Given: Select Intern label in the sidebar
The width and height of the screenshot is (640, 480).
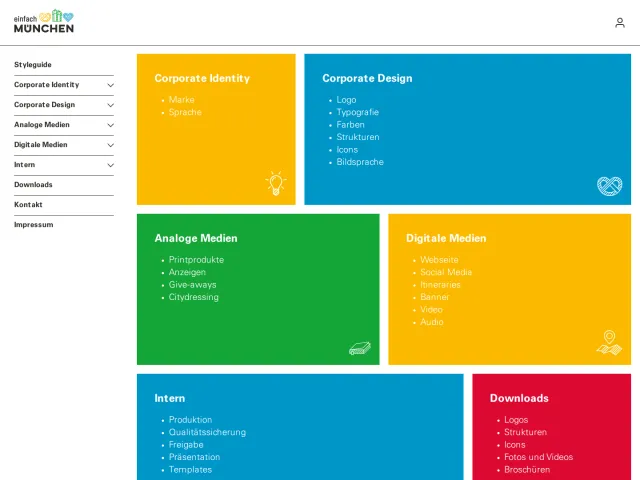Looking at the screenshot, I should click(24, 164).
